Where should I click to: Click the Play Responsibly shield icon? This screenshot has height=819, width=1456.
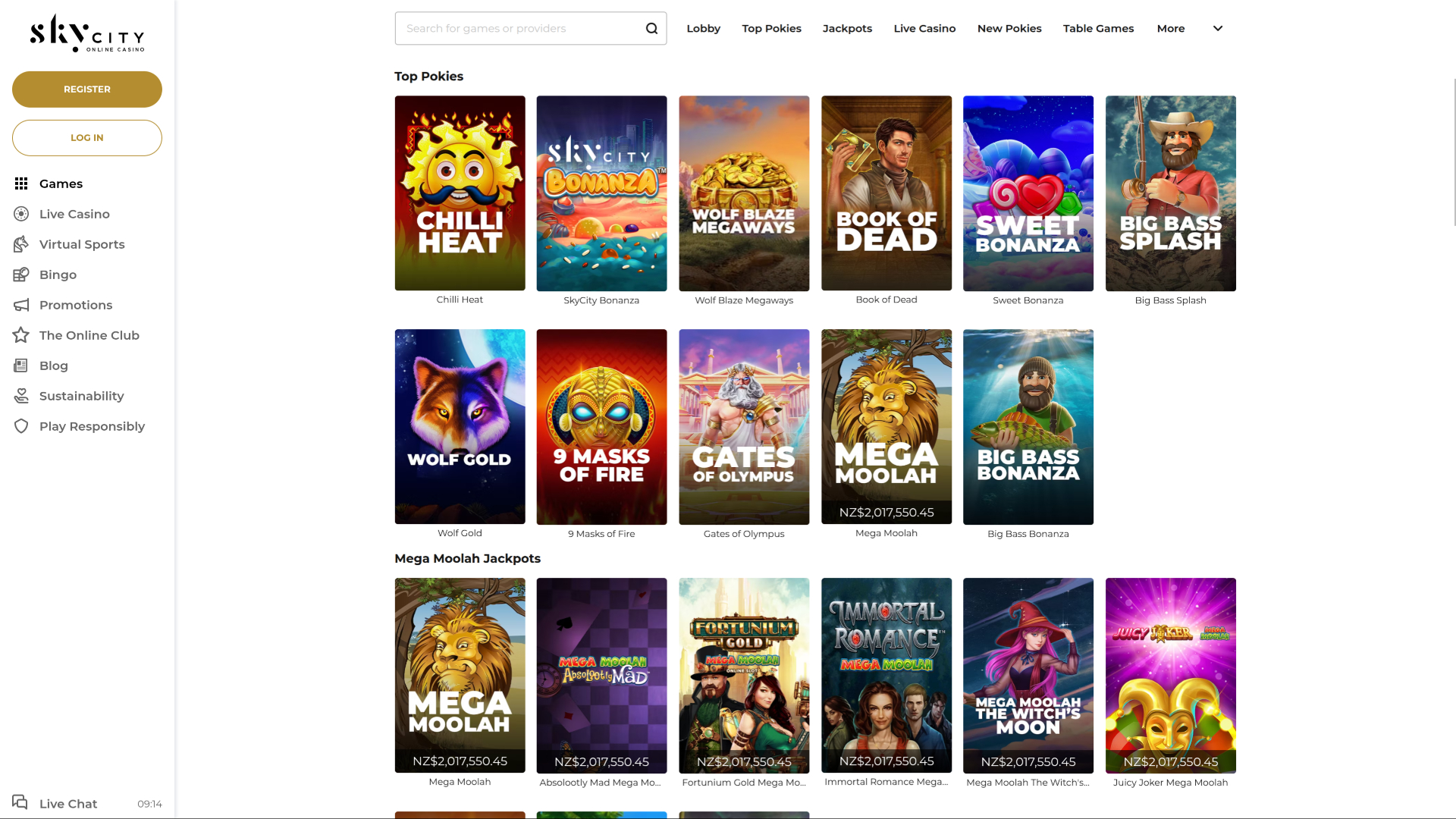[x=21, y=426]
